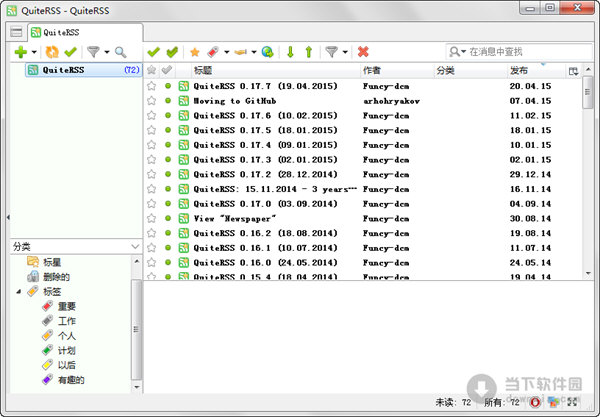Switch to the QuiteRSS tab
The width and height of the screenshot is (600, 417).
[86, 33]
